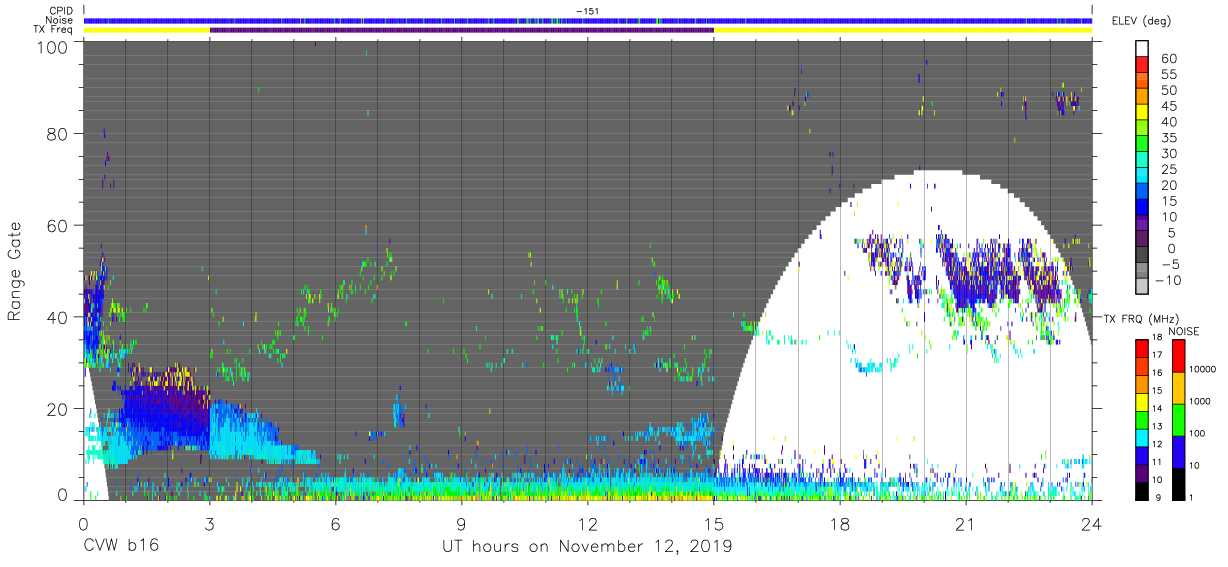Screen dimensions: 1228x567
Task: Click the elevation colorbar label 60
Action: [x=1167, y=59]
